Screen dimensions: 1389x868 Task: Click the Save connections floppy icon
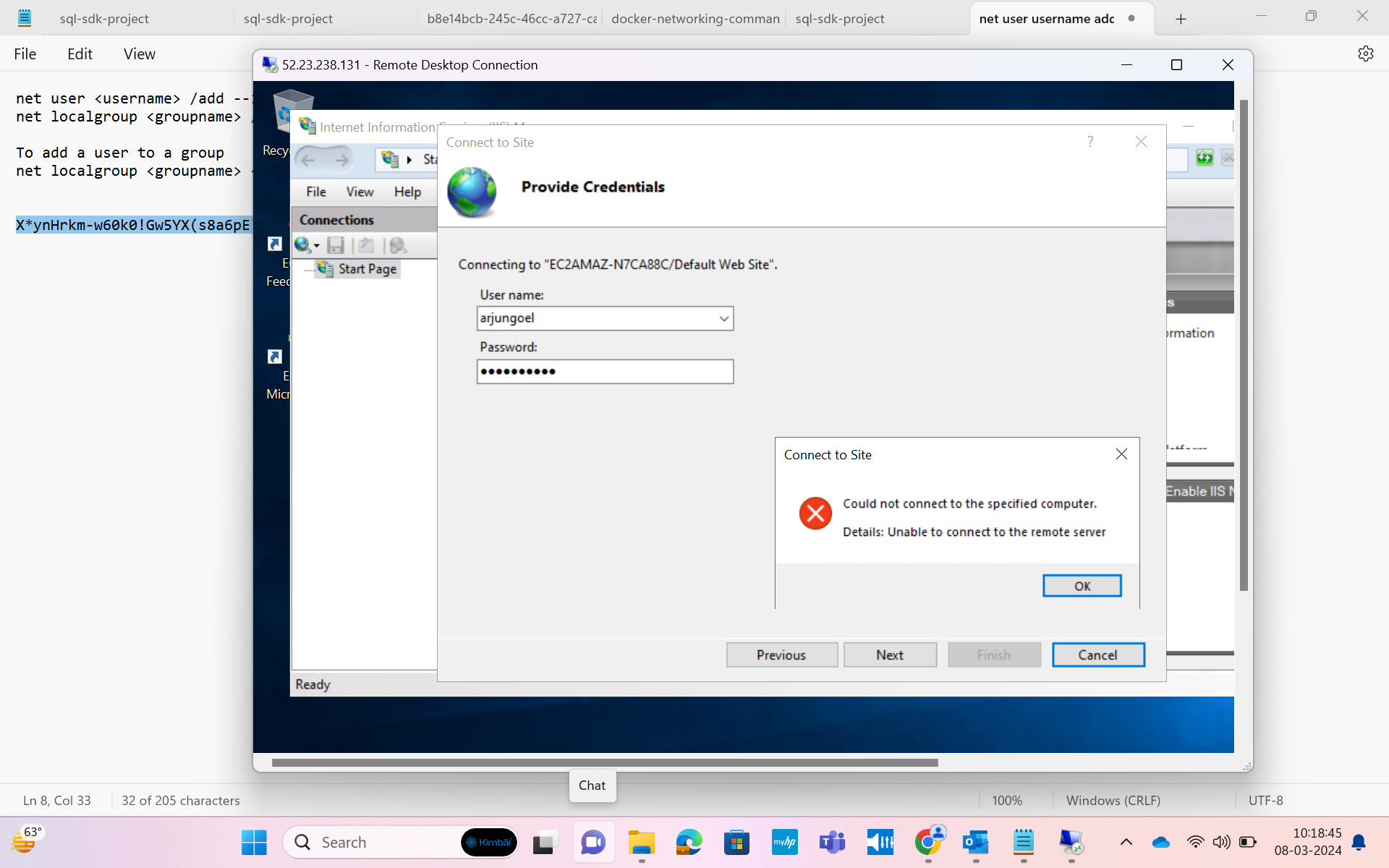[335, 245]
